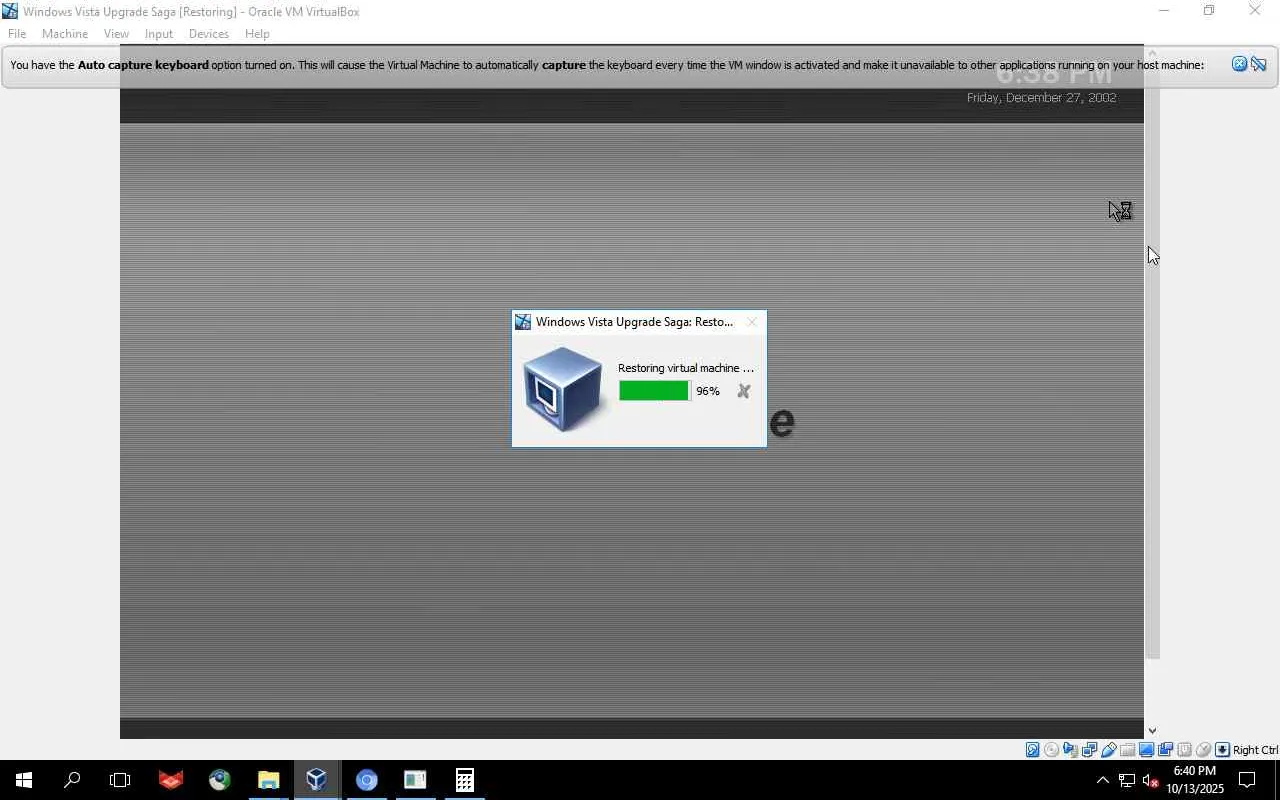Open the Devices menu
The image size is (1280, 800).
[x=209, y=33]
